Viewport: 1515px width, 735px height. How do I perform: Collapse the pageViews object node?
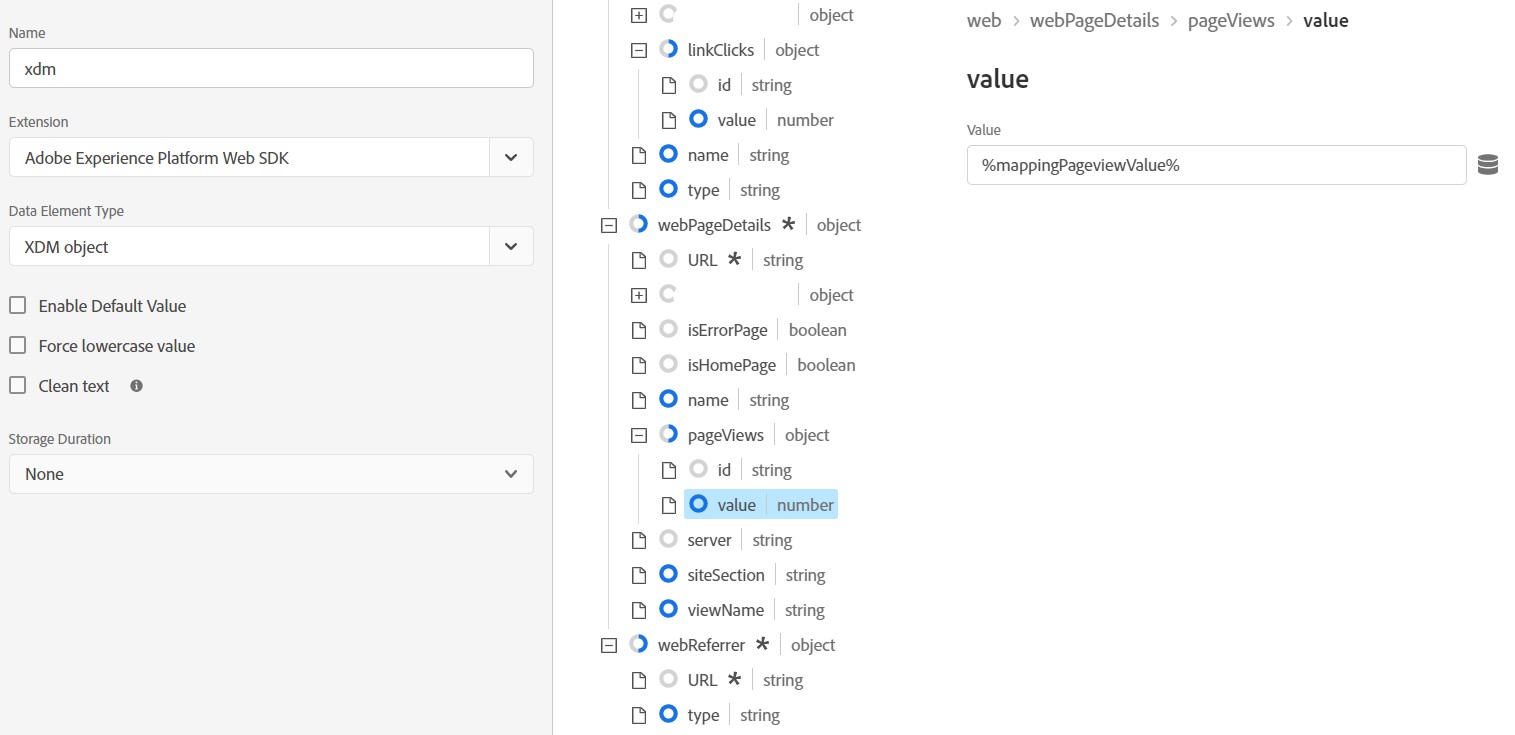click(x=640, y=435)
